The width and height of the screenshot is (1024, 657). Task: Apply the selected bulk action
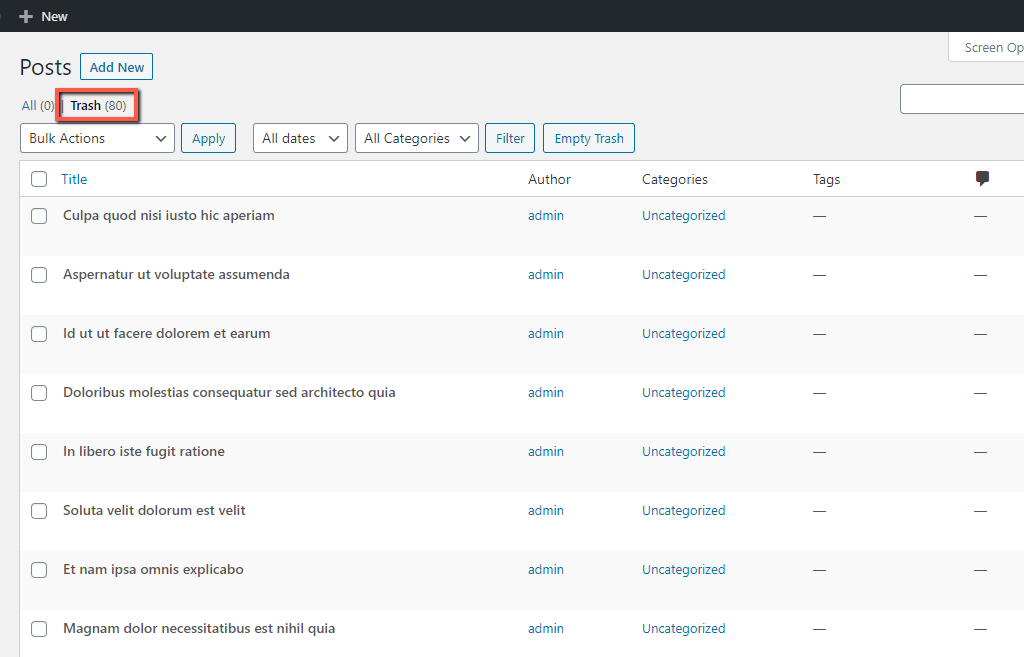pos(208,138)
